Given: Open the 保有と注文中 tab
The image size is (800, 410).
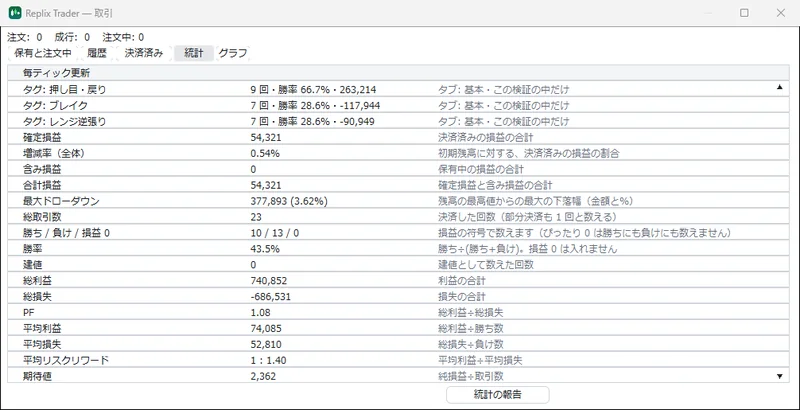Looking at the screenshot, I should (x=43, y=53).
